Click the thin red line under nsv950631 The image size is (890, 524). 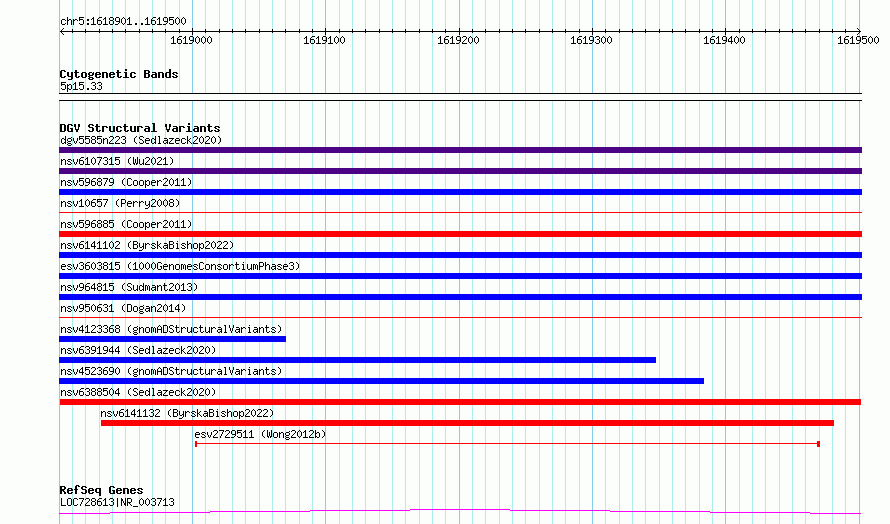[x=460, y=318]
